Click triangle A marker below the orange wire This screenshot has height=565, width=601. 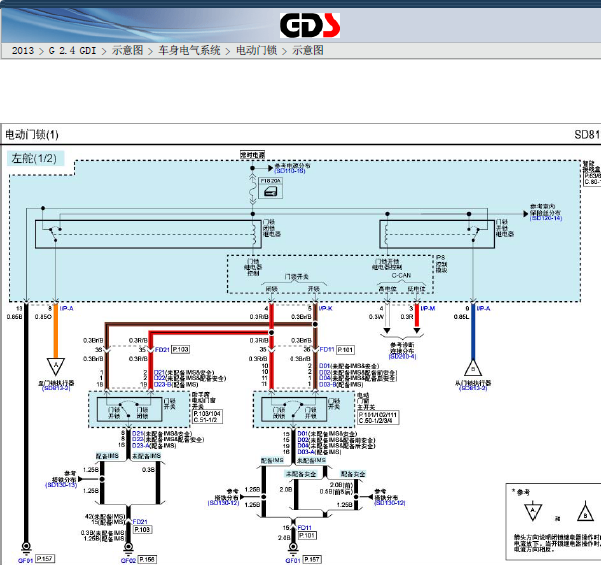click(x=56, y=366)
